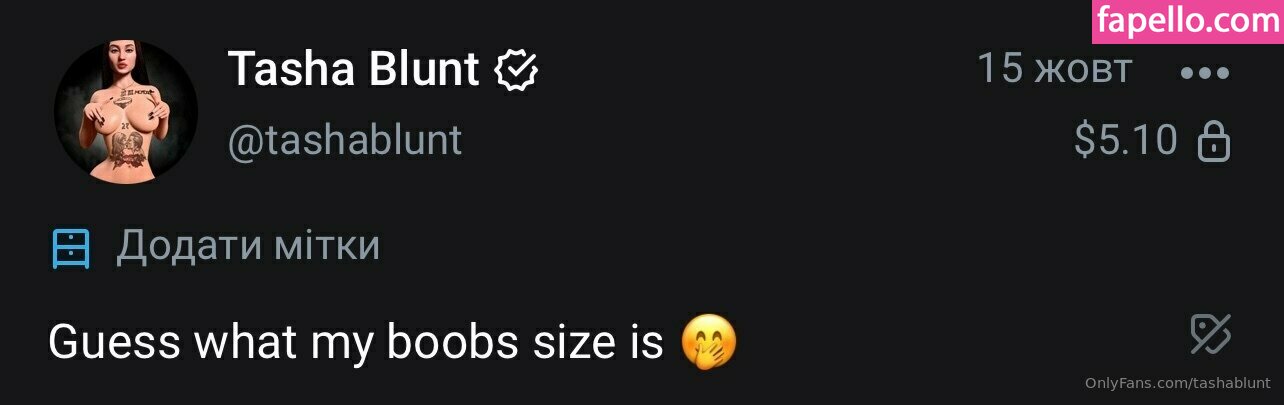This screenshot has width=1284, height=405.
Task: Open the three-dots post options menu
Action: pyautogui.click(x=1205, y=73)
